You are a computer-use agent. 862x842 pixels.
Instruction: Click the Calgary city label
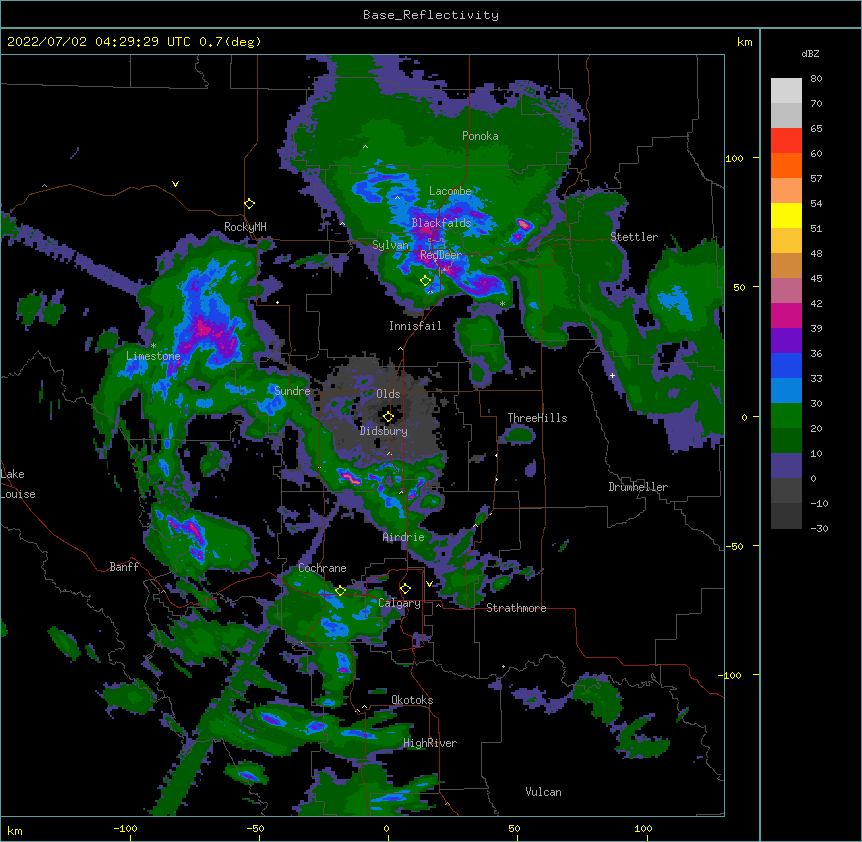click(400, 603)
